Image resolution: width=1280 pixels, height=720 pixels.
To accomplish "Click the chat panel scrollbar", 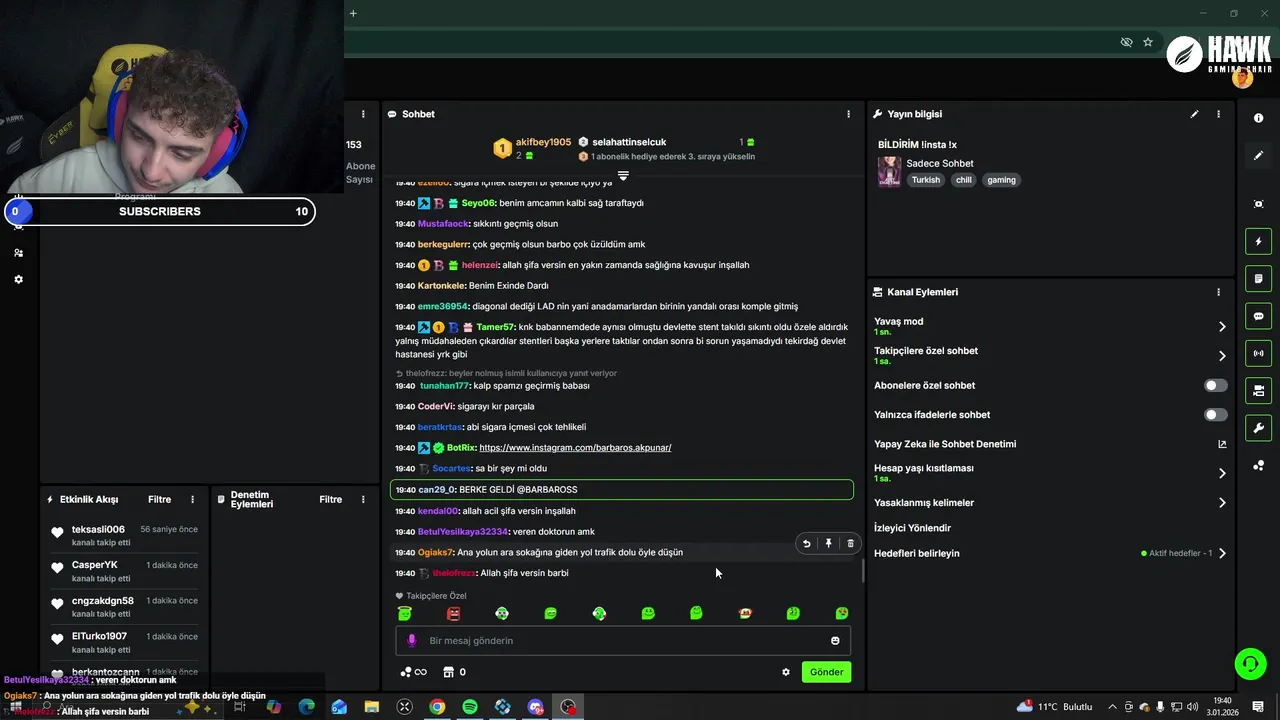I will (863, 572).
